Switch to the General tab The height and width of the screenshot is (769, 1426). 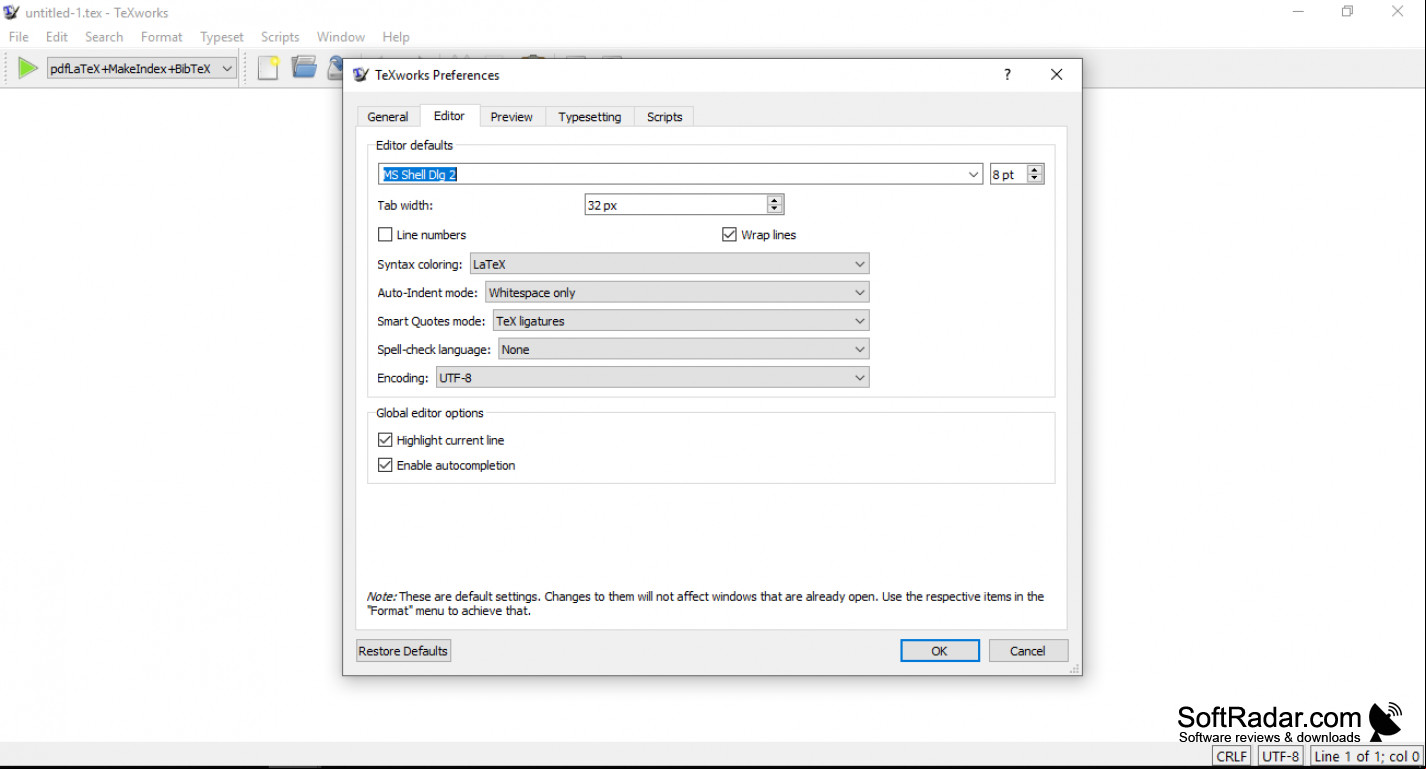[x=388, y=117]
